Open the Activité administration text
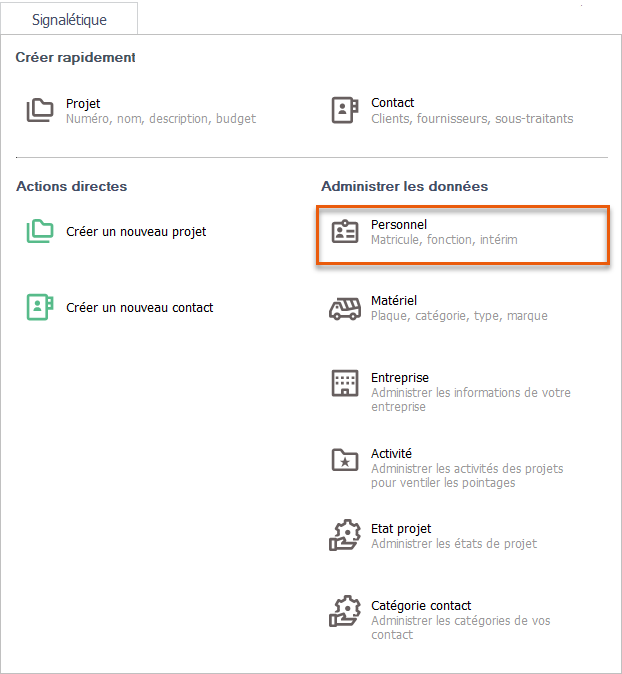Image resolution: width=622 pixels, height=674 pixels. point(391,454)
